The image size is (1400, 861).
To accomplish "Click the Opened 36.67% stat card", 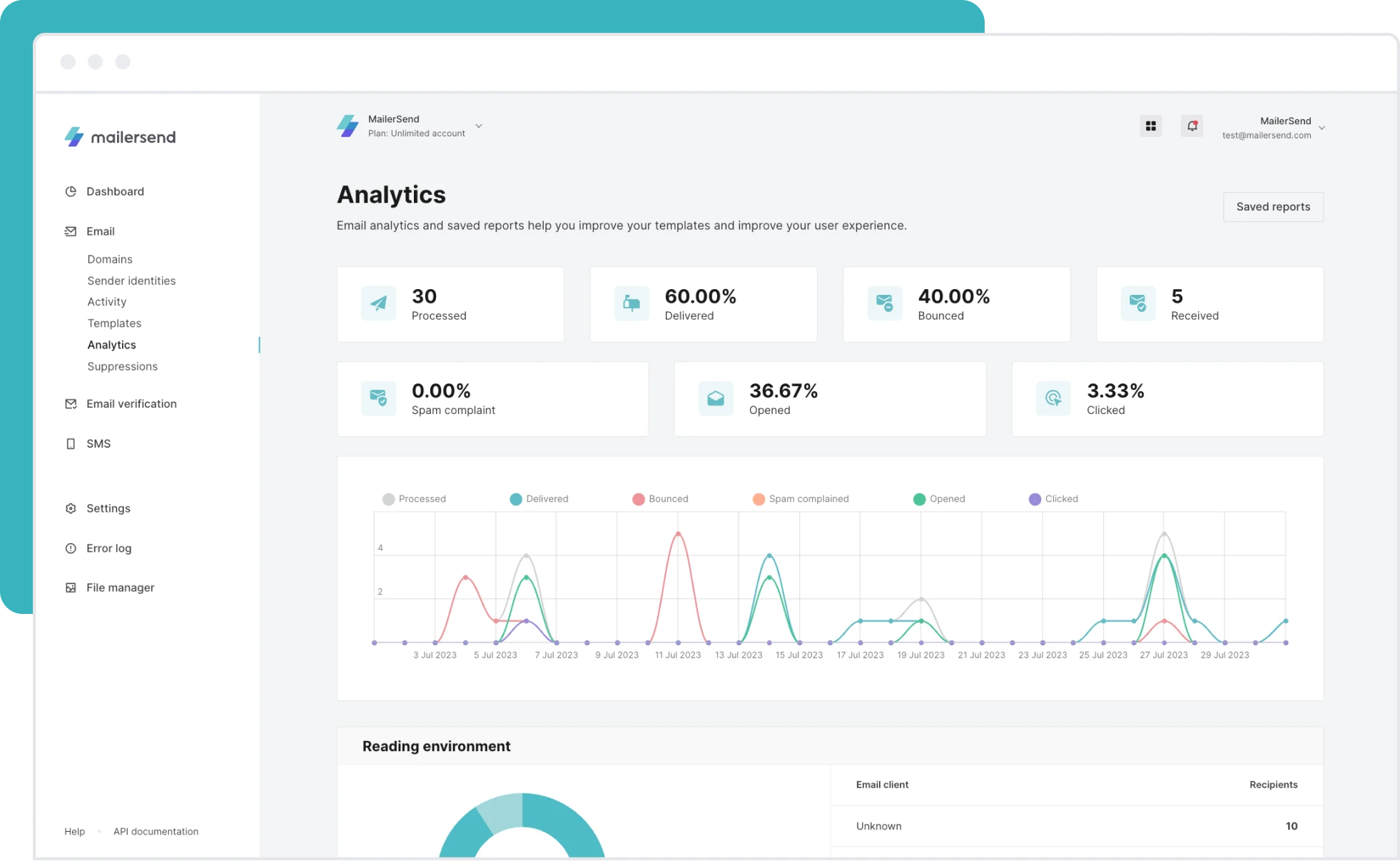I will tap(829, 399).
